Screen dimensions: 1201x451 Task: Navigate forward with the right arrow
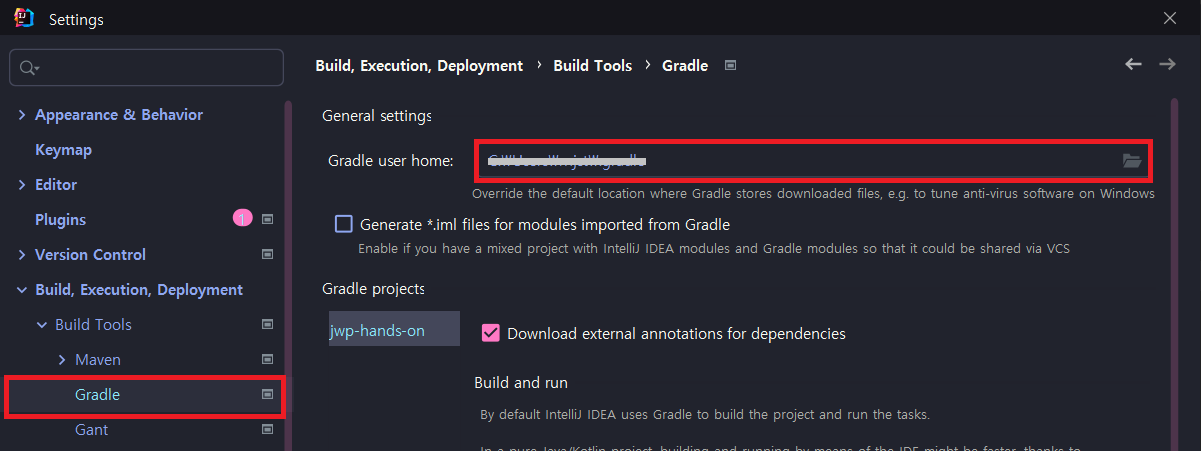tap(1167, 64)
